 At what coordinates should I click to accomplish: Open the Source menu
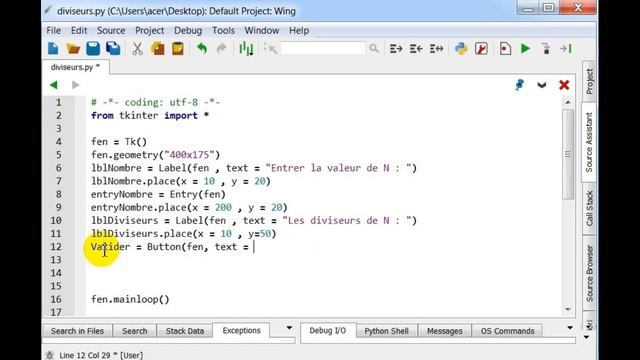point(111,31)
